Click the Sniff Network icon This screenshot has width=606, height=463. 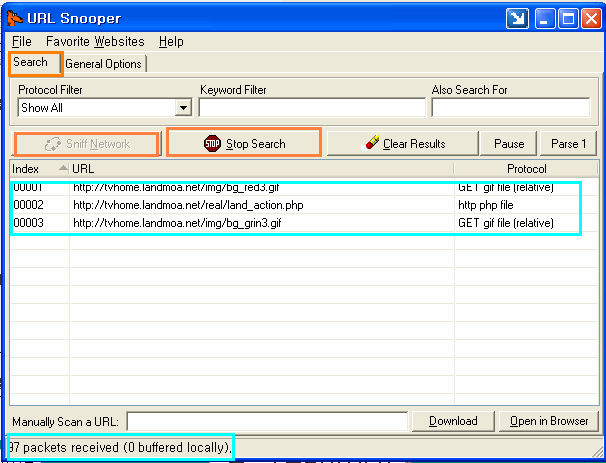[53, 145]
